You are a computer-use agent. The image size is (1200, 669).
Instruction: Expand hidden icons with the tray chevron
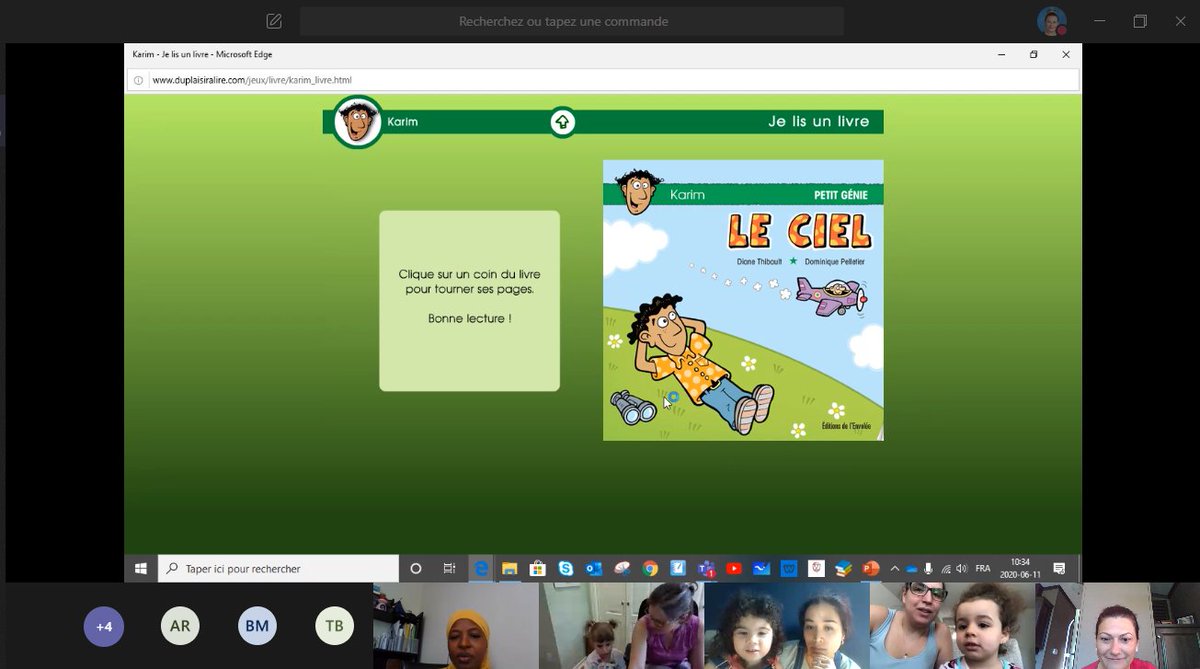pos(895,568)
